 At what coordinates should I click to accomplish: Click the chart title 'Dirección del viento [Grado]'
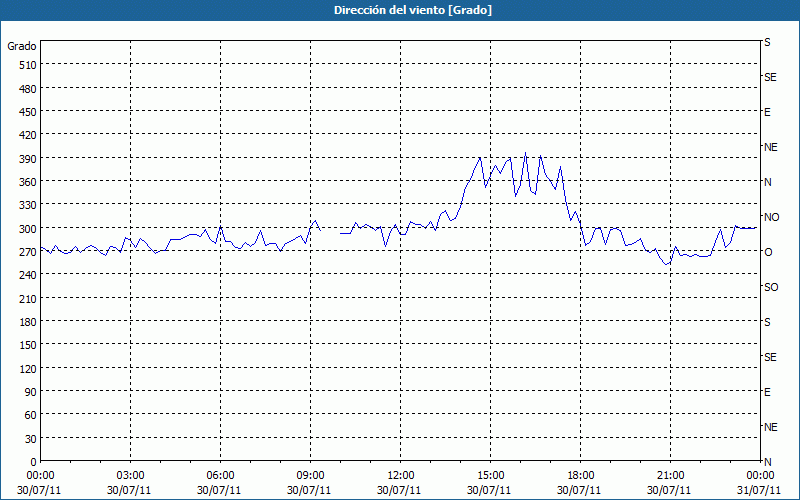(413, 10)
